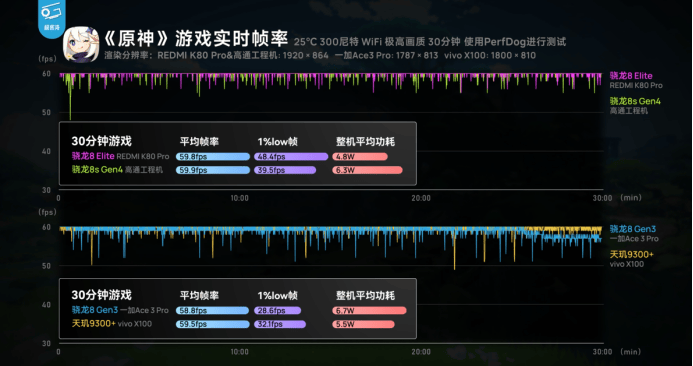Click the title 《原神》游戏实时帧率
Screen dimensions: 693x366
pyautogui.click(x=196, y=39)
